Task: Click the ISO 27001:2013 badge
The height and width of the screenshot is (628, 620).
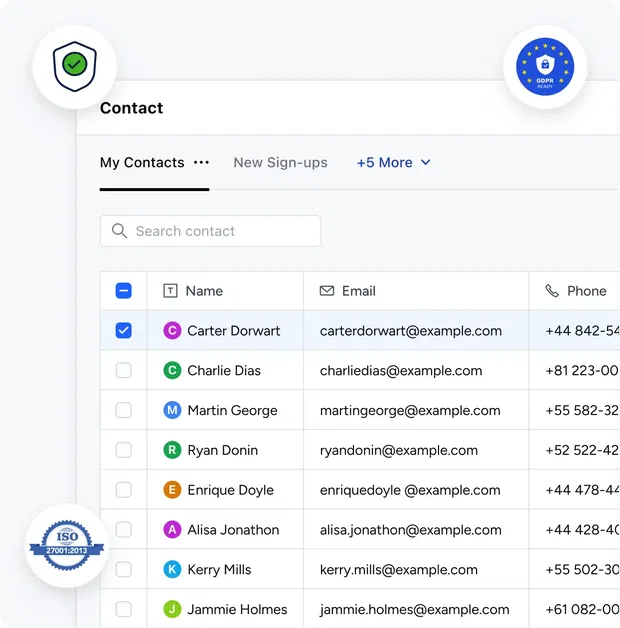Action: [67, 545]
